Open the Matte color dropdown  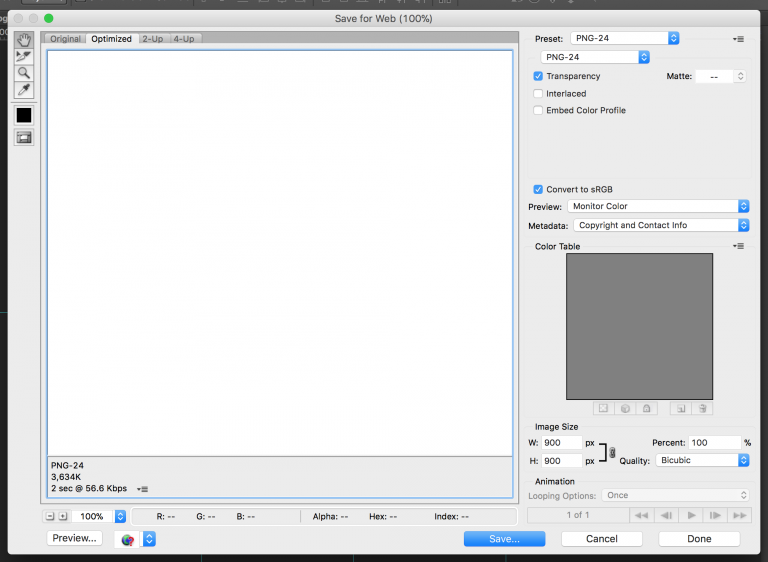pos(721,76)
